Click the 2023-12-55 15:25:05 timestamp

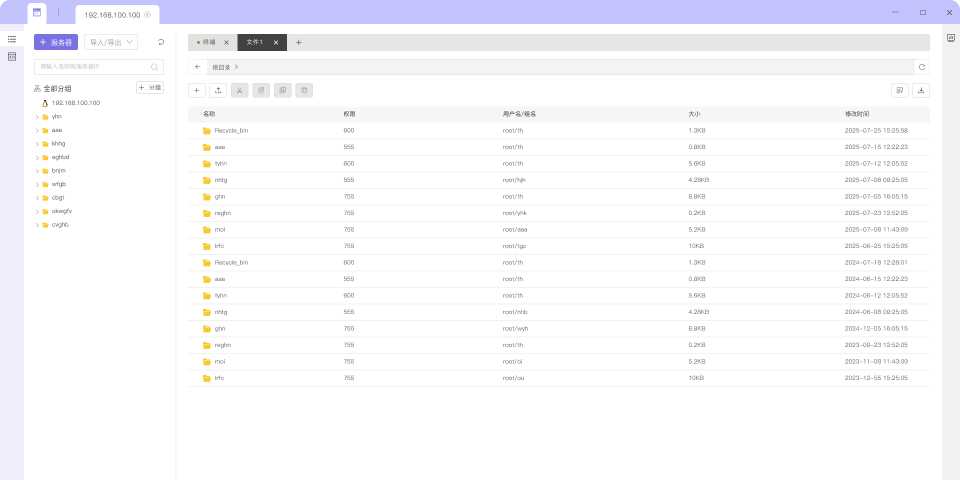876,378
